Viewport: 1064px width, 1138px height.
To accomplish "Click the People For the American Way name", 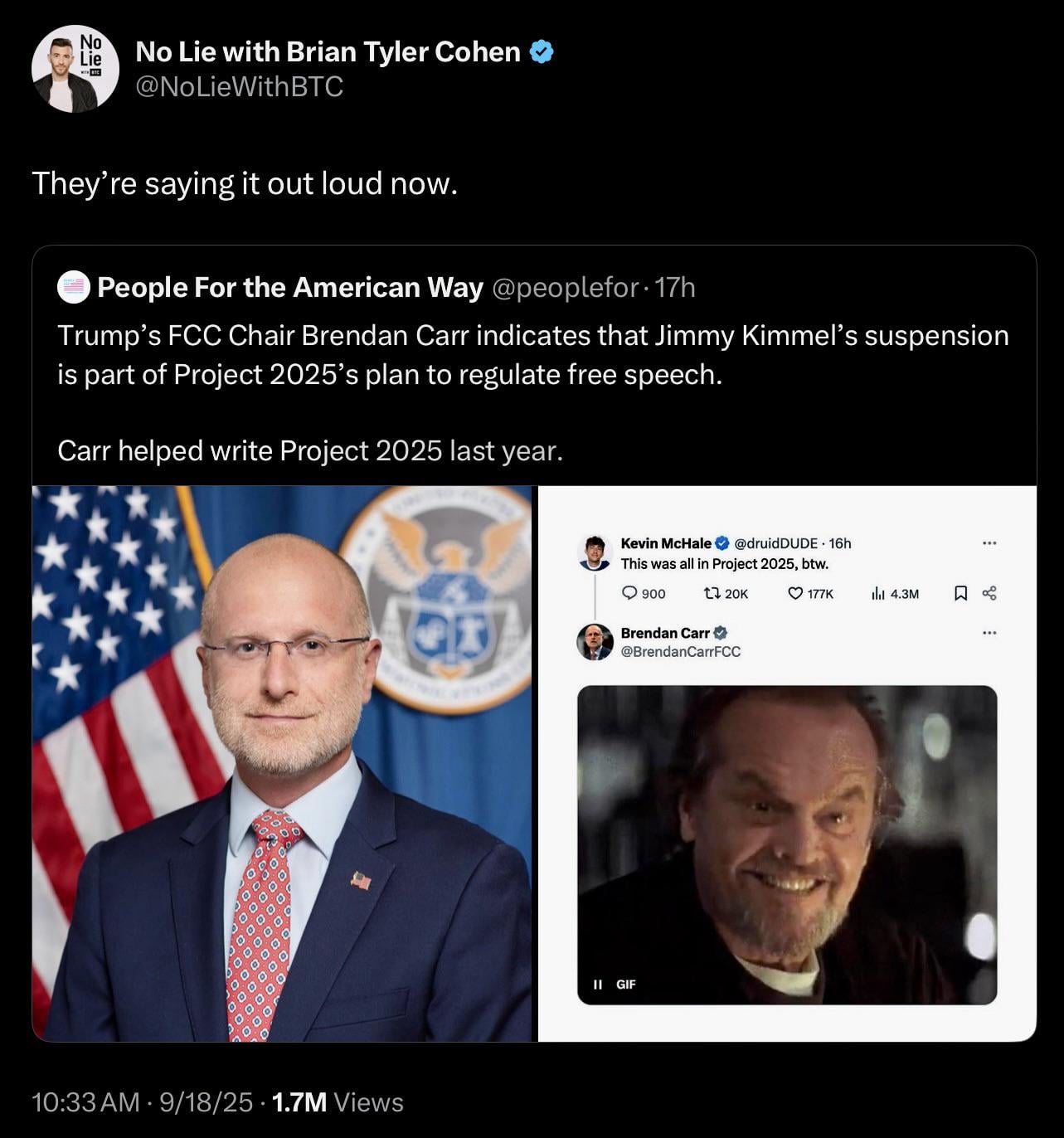I will [289, 287].
